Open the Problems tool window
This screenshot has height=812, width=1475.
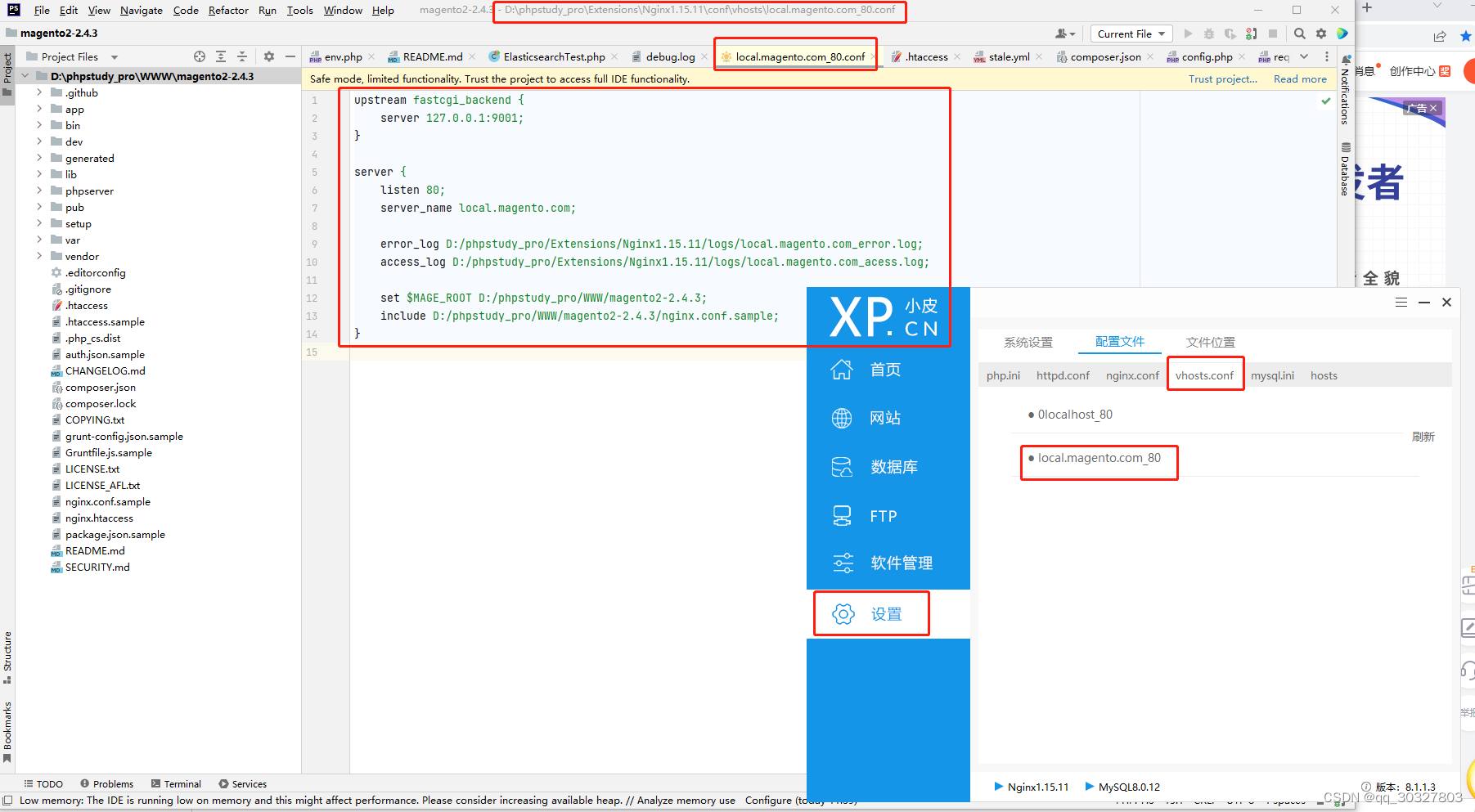pos(106,783)
